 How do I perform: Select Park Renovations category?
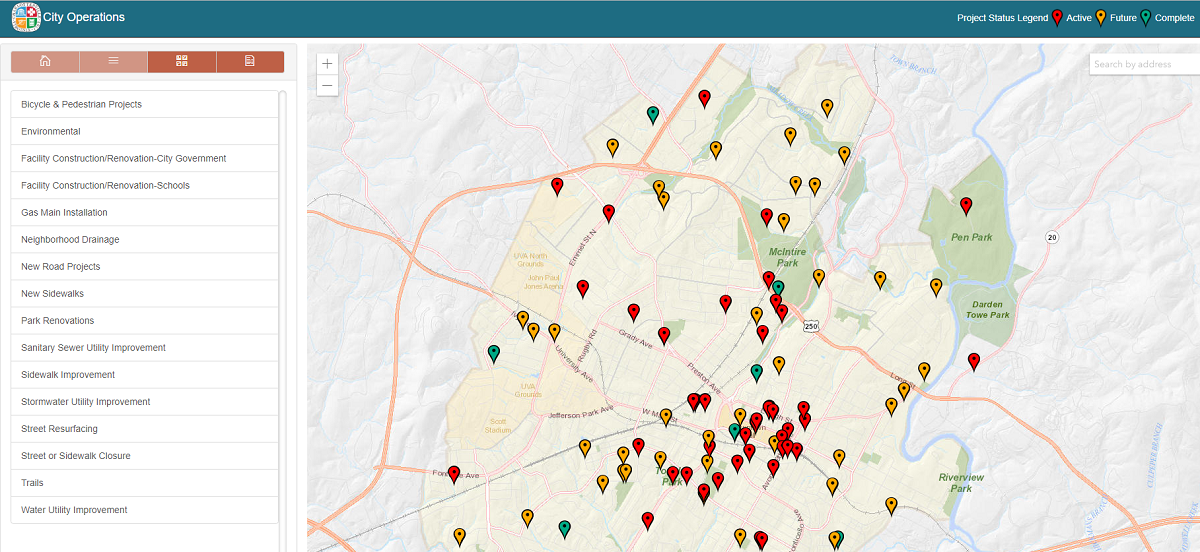(144, 320)
